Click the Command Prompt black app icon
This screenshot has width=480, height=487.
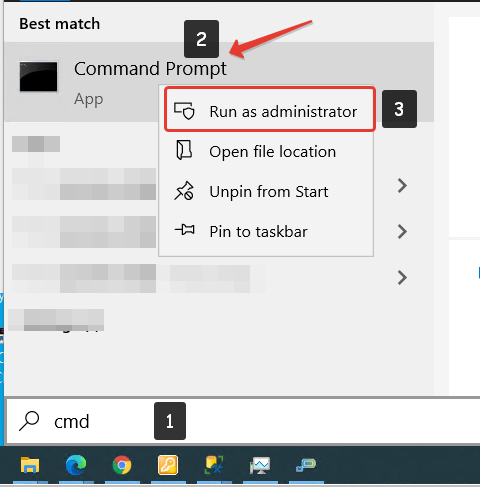[x=38, y=76]
